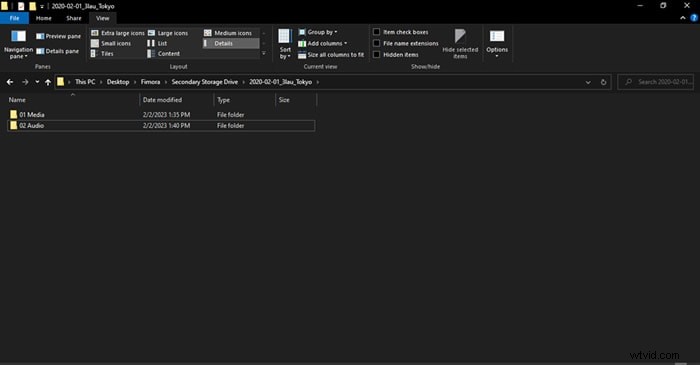Open Explorer help
Viewport: 700px width, 365px height.
694,18
